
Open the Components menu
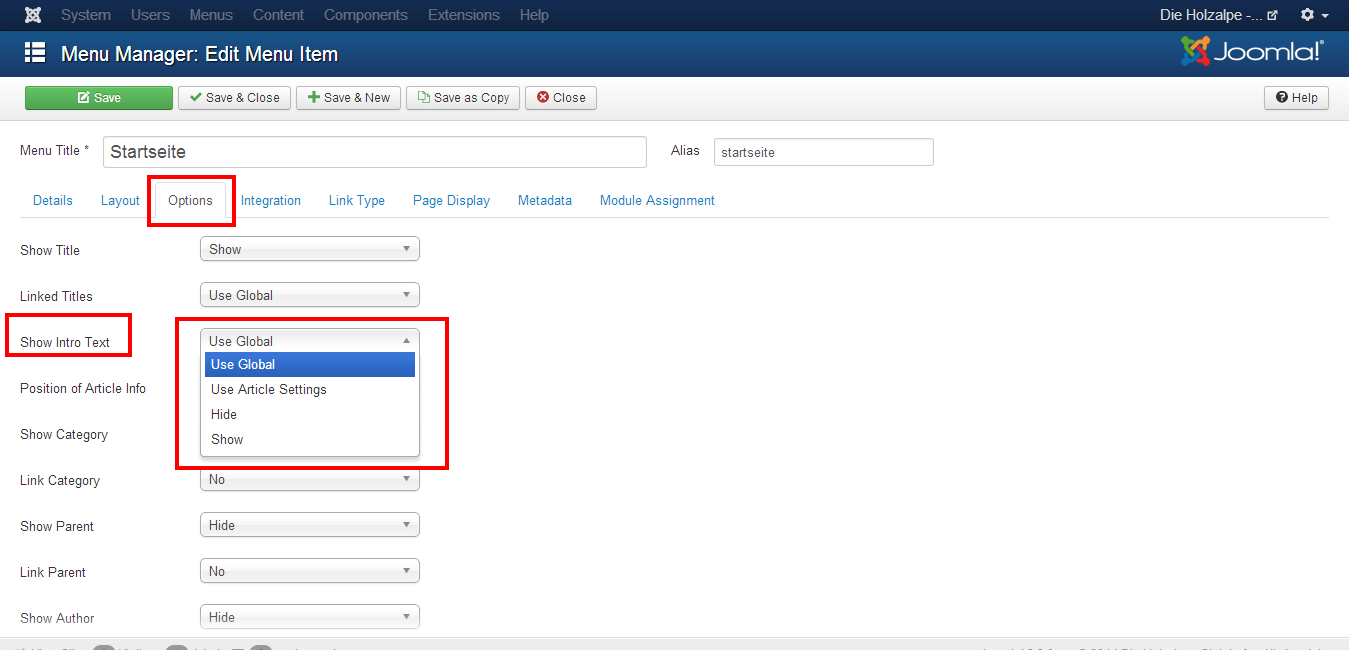pyautogui.click(x=366, y=15)
